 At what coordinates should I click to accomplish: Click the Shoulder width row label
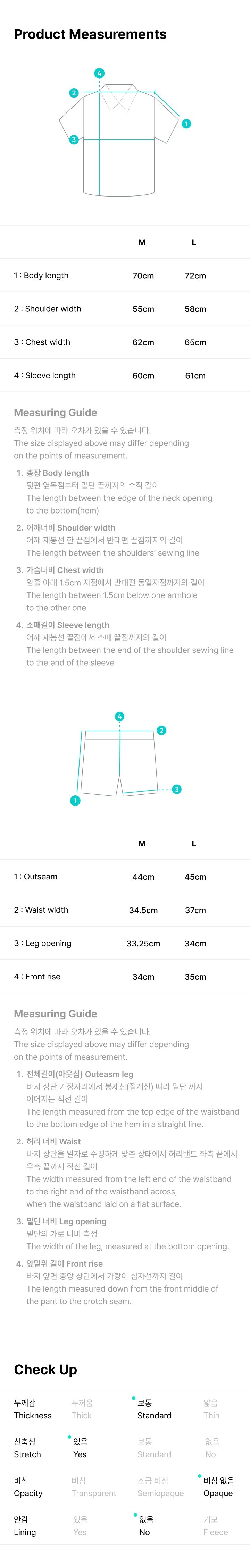(x=48, y=309)
